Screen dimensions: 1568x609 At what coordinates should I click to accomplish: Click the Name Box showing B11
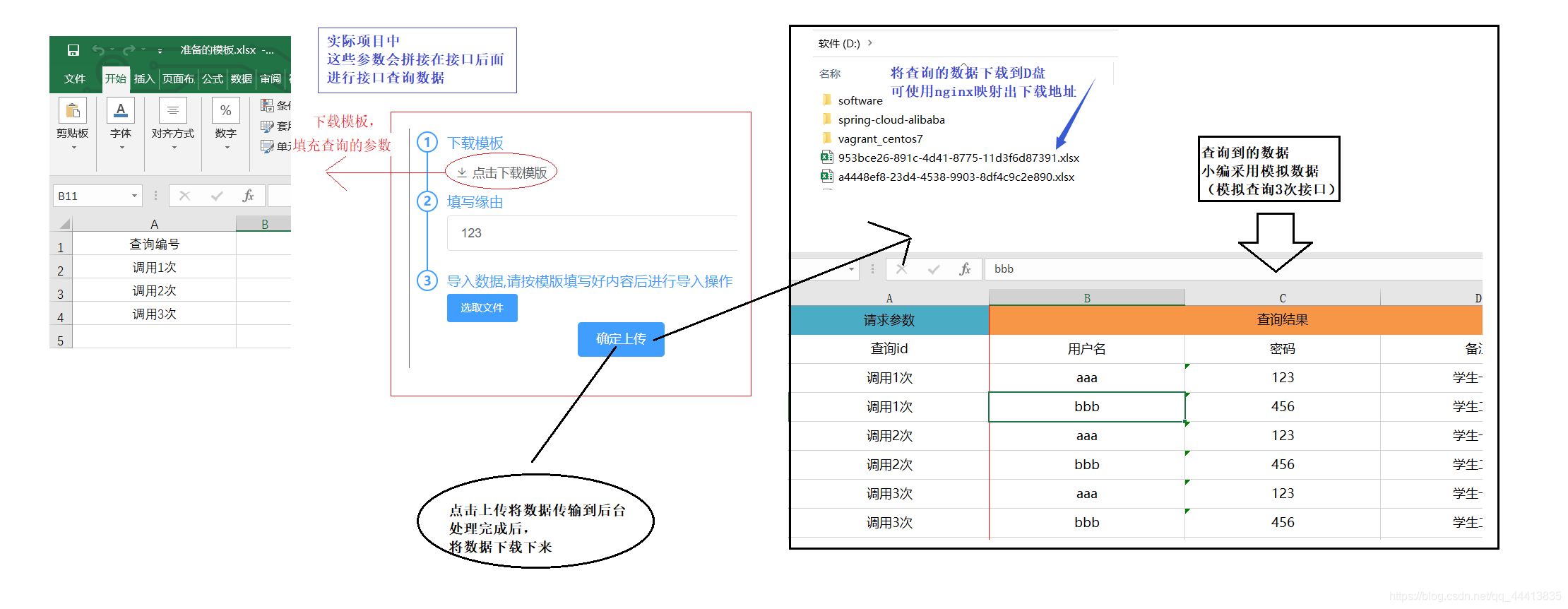(x=92, y=196)
